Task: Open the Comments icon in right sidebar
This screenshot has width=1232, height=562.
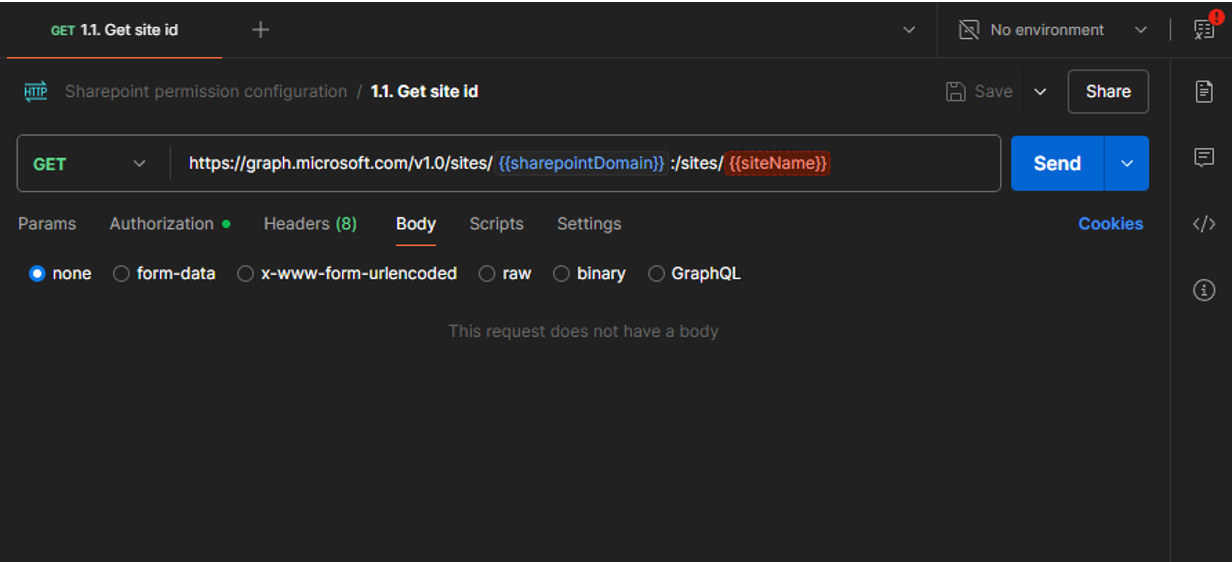Action: pyautogui.click(x=1204, y=157)
